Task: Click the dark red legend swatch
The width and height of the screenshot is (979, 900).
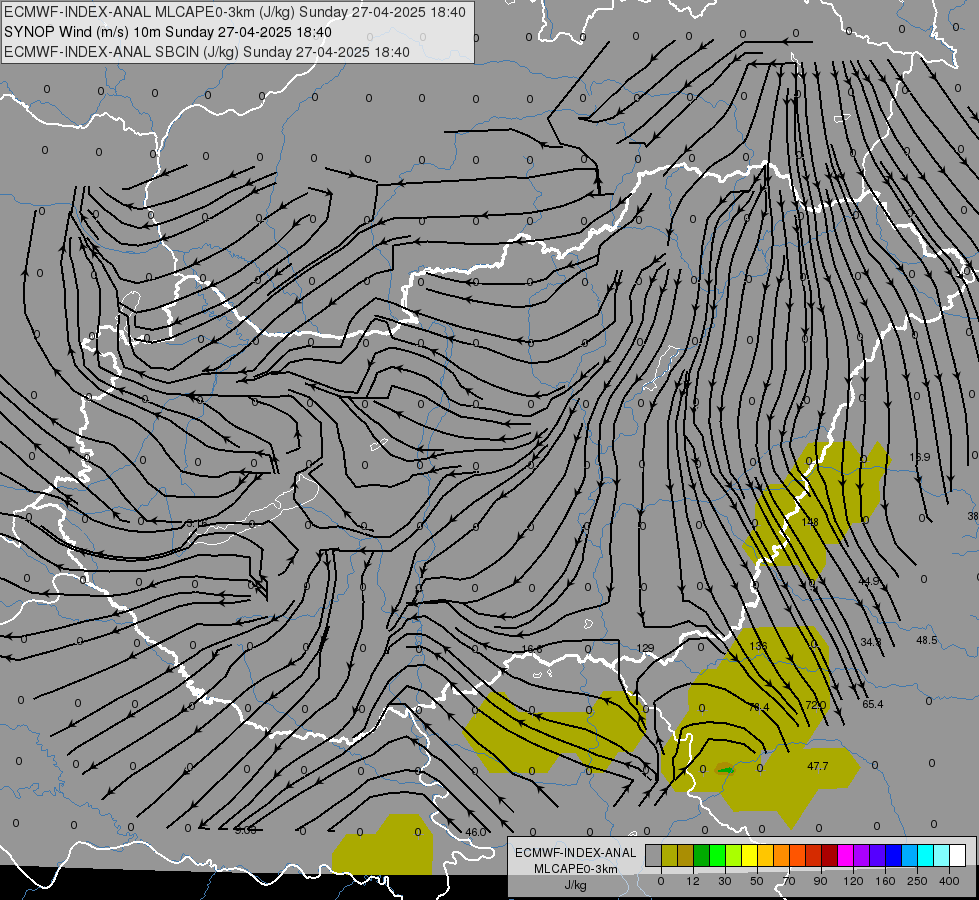Action: click(x=830, y=855)
